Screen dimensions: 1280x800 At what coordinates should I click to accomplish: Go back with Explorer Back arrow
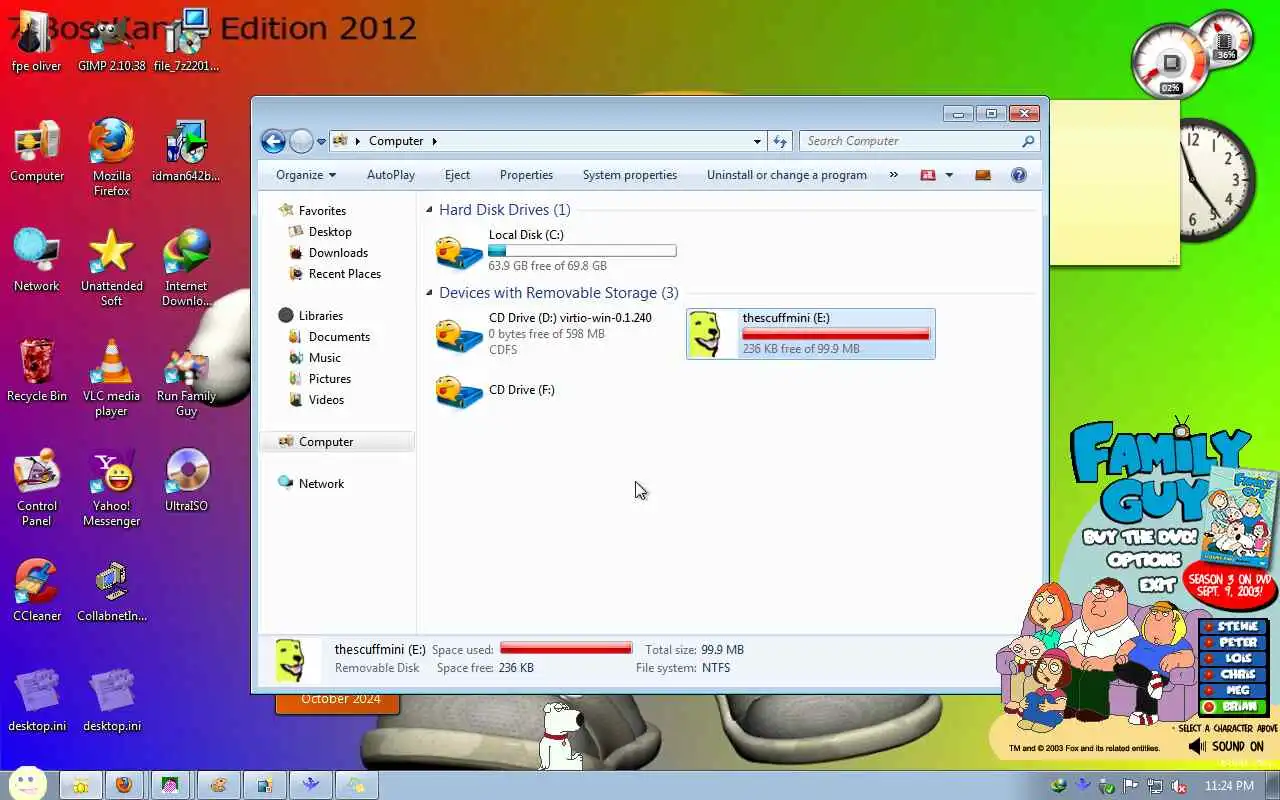[x=273, y=141]
